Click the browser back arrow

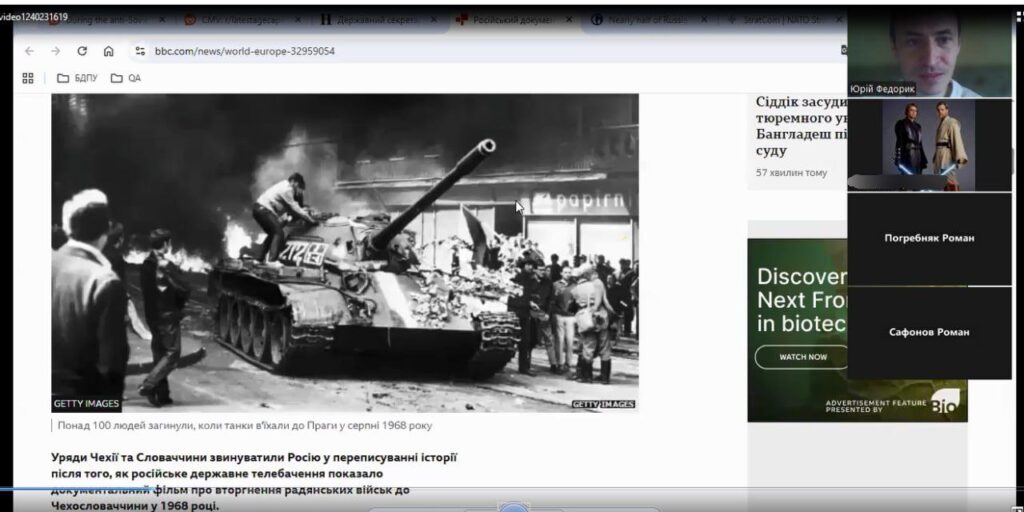tap(29, 51)
